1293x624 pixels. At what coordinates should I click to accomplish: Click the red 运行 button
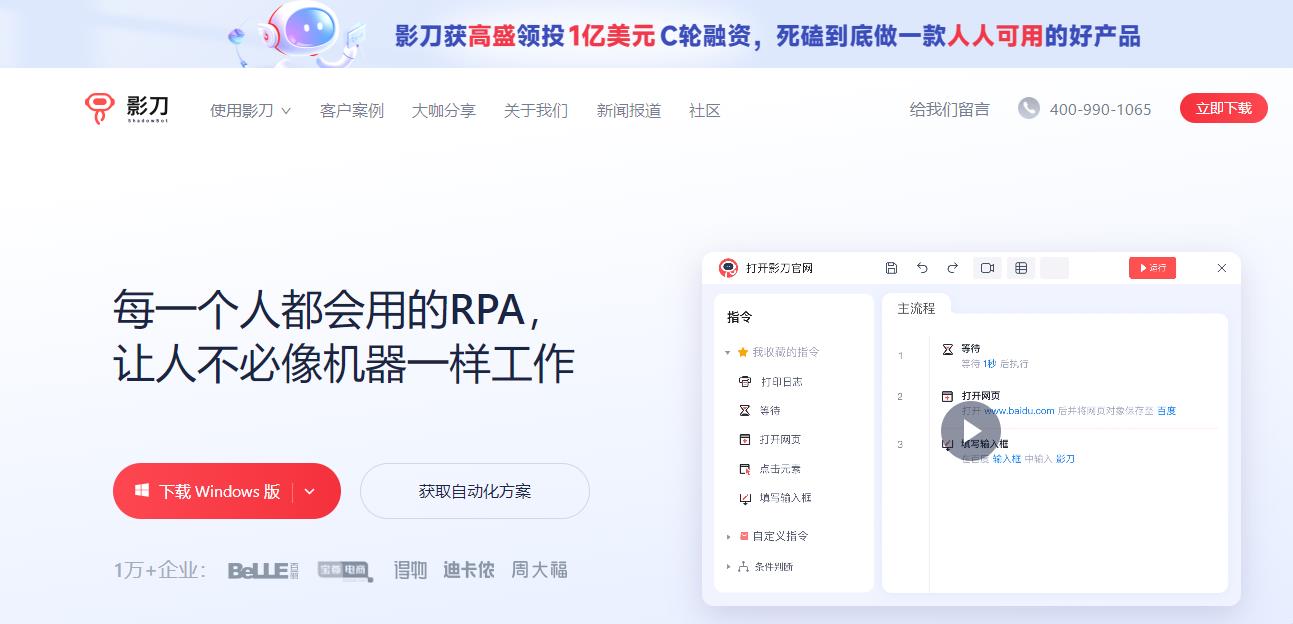tap(1152, 268)
